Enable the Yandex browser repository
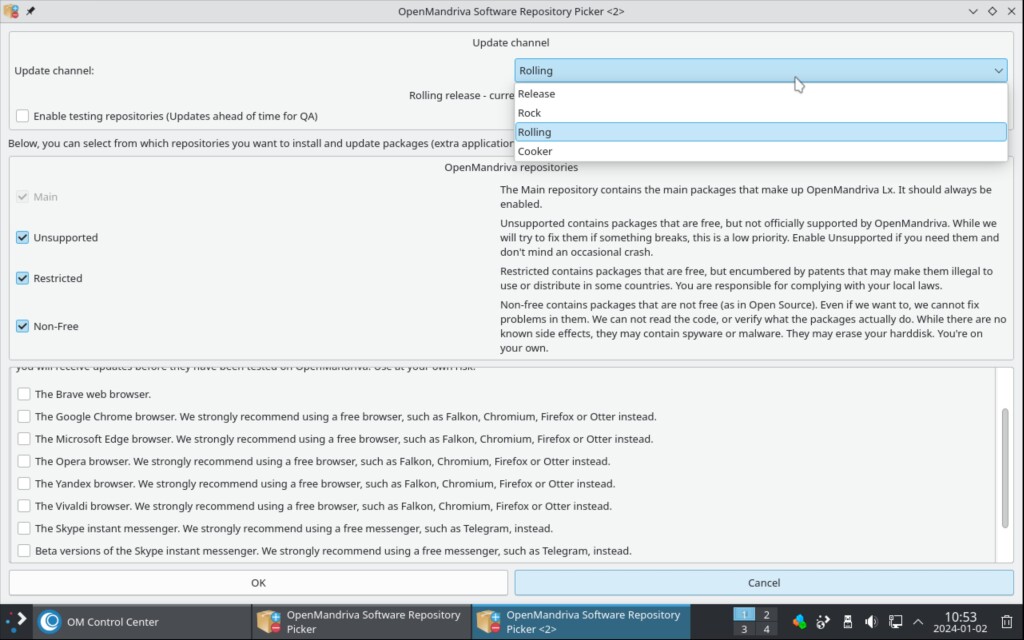 (24, 483)
